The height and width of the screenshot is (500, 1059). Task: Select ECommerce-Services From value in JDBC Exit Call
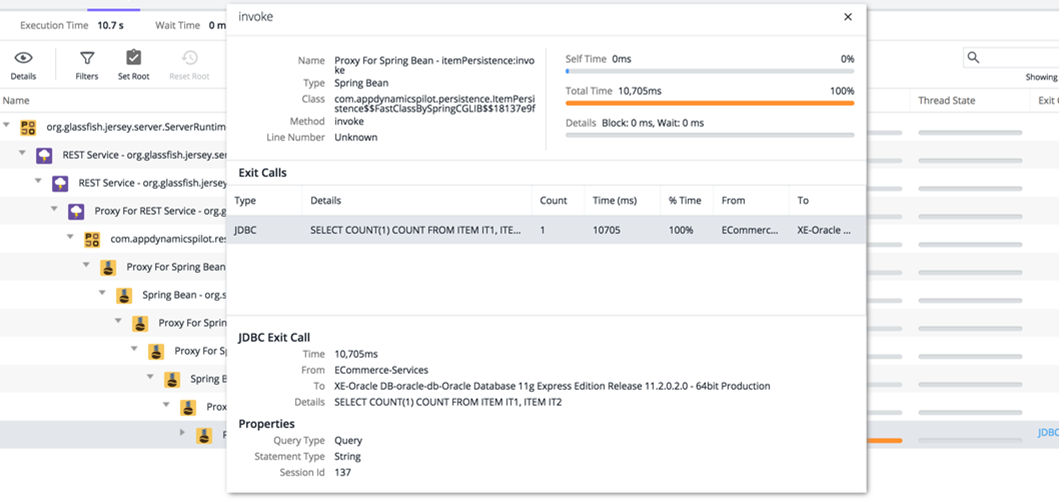coord(381,370)
